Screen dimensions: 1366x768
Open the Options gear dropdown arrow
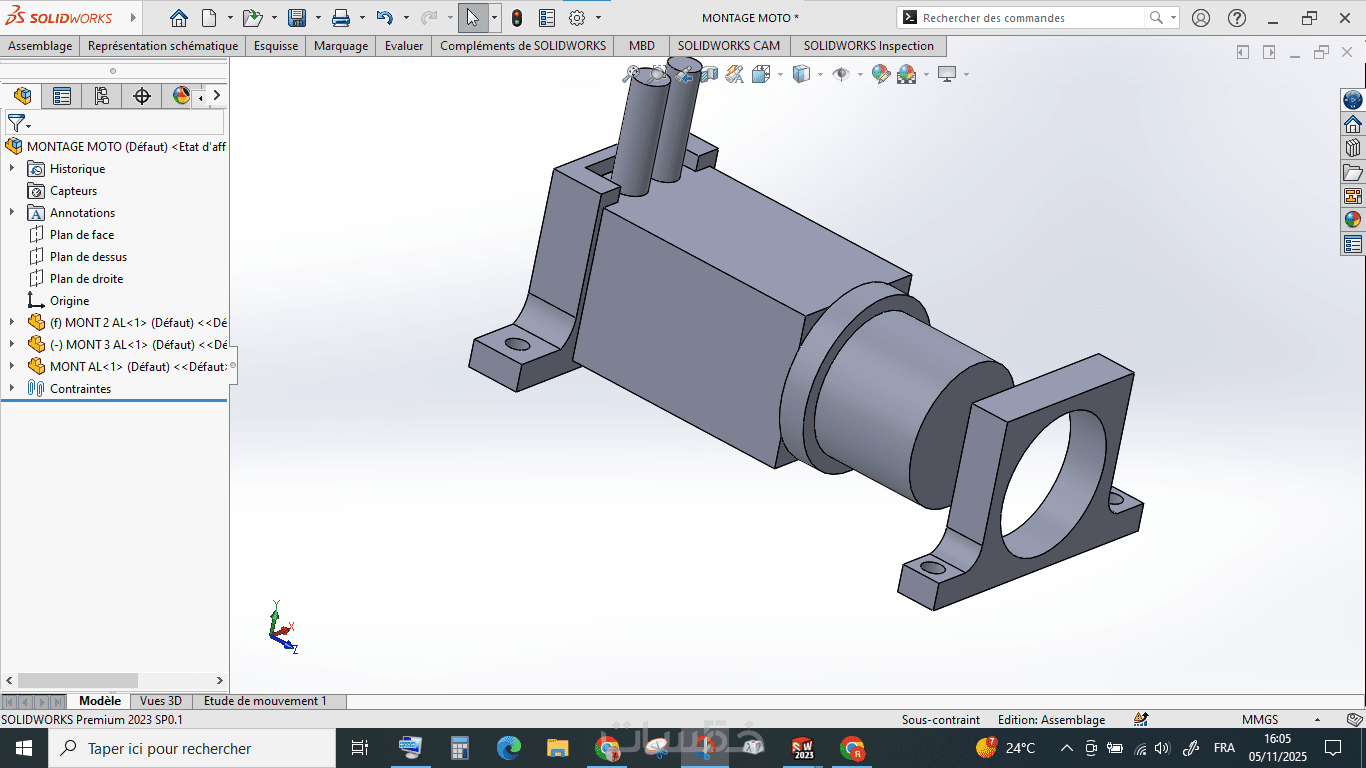point(599,18)
